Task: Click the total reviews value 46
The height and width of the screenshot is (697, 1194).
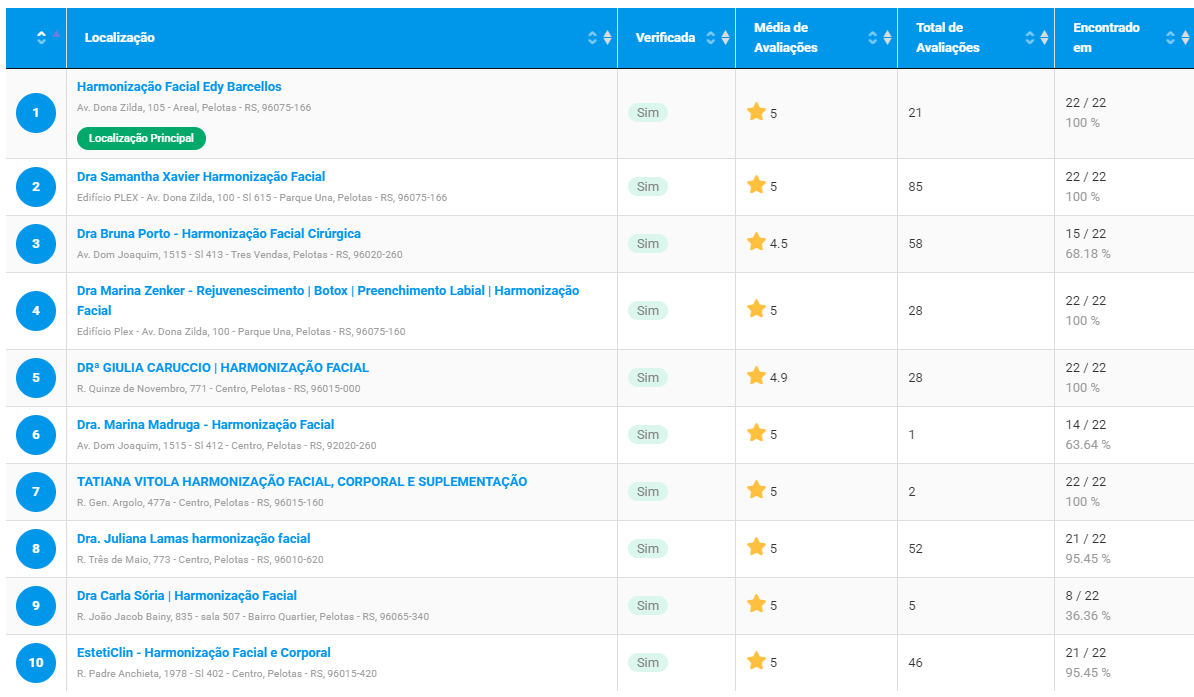Action: pos(915,663)
